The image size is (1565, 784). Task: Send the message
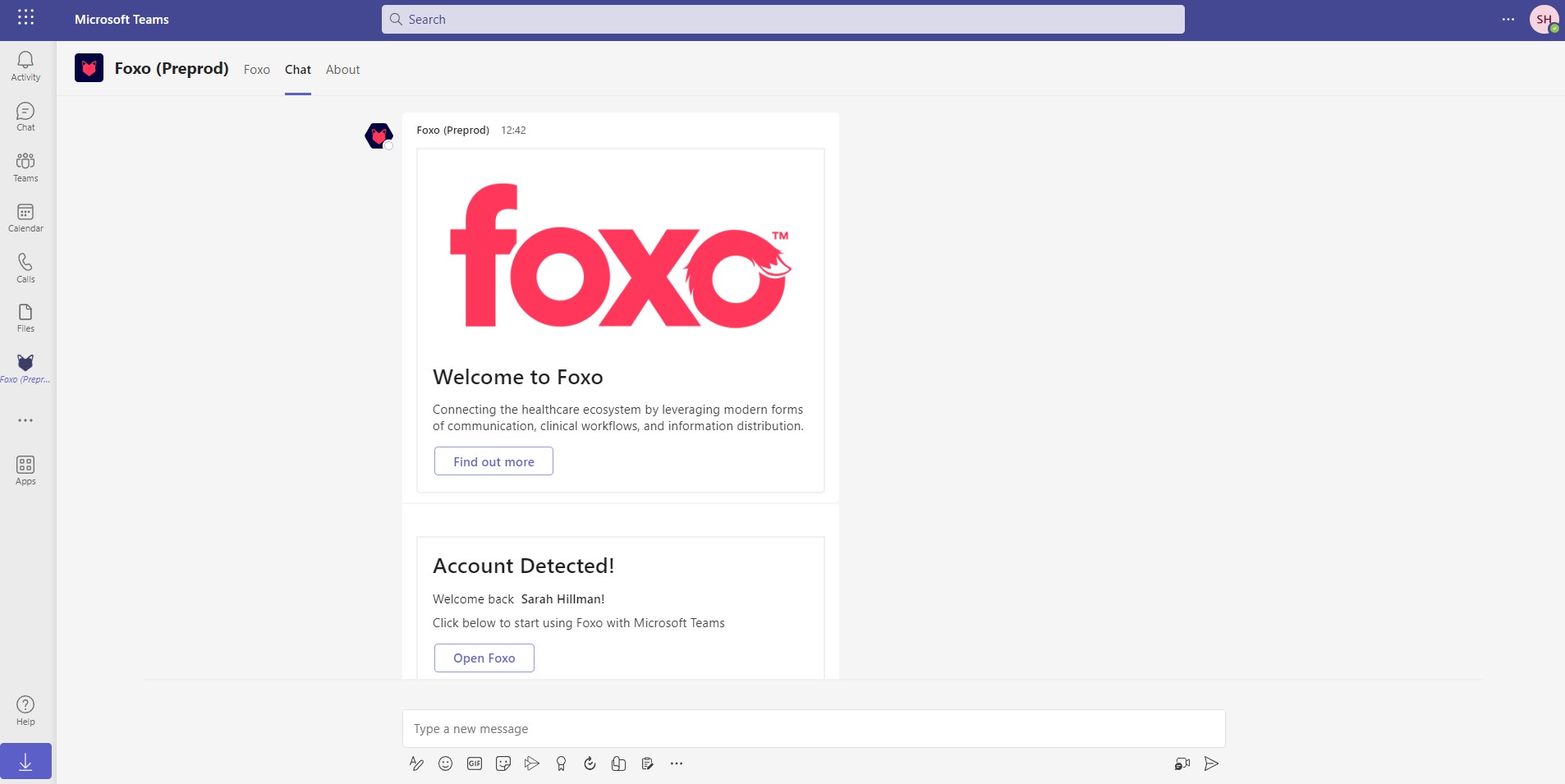[1211, 763]
